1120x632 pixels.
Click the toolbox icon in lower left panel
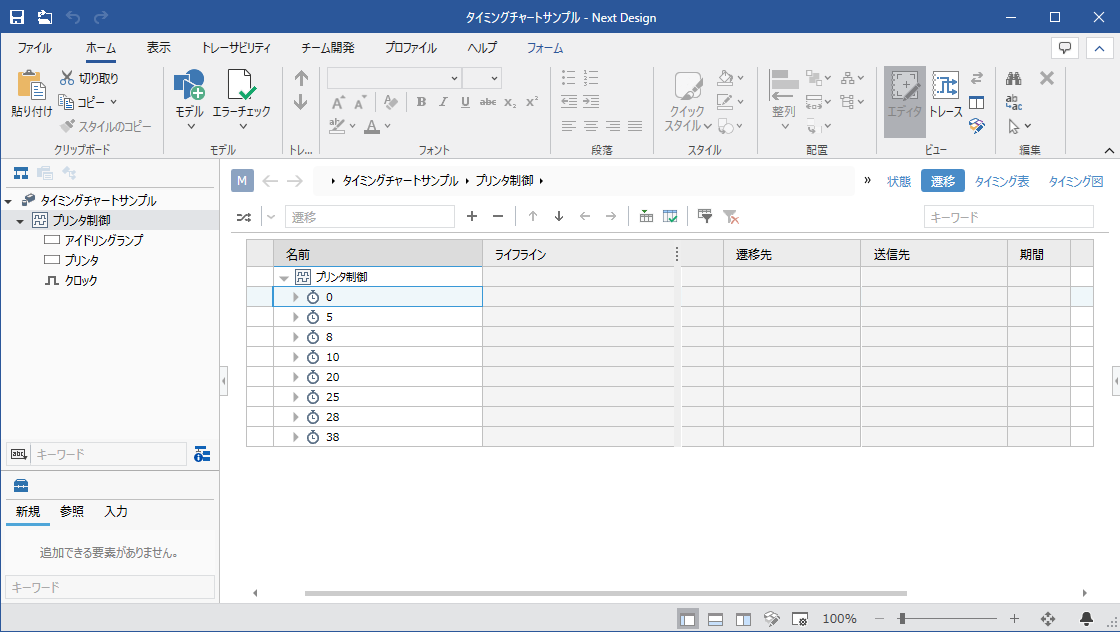(21, 486)
